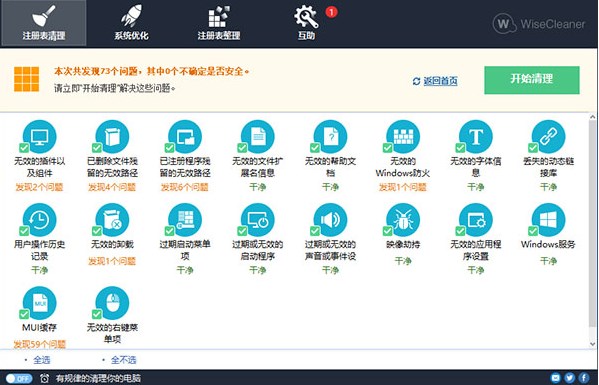This screenshot has width=599, height=385.
Task: Open the 过期或无效的声音 speaker icon
Action: pos(330,220)
